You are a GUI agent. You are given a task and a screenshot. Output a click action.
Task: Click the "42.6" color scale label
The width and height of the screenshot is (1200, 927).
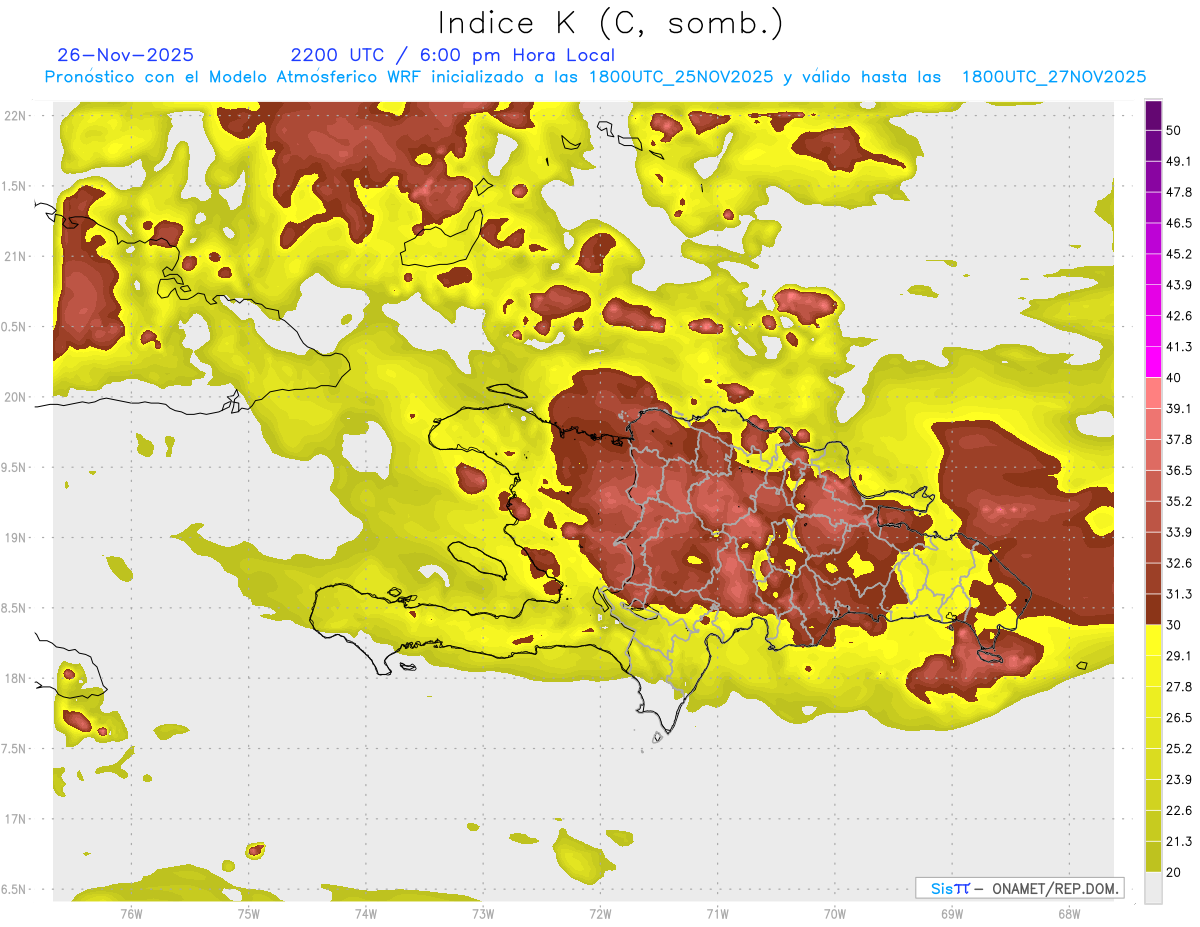point(1178,316)
